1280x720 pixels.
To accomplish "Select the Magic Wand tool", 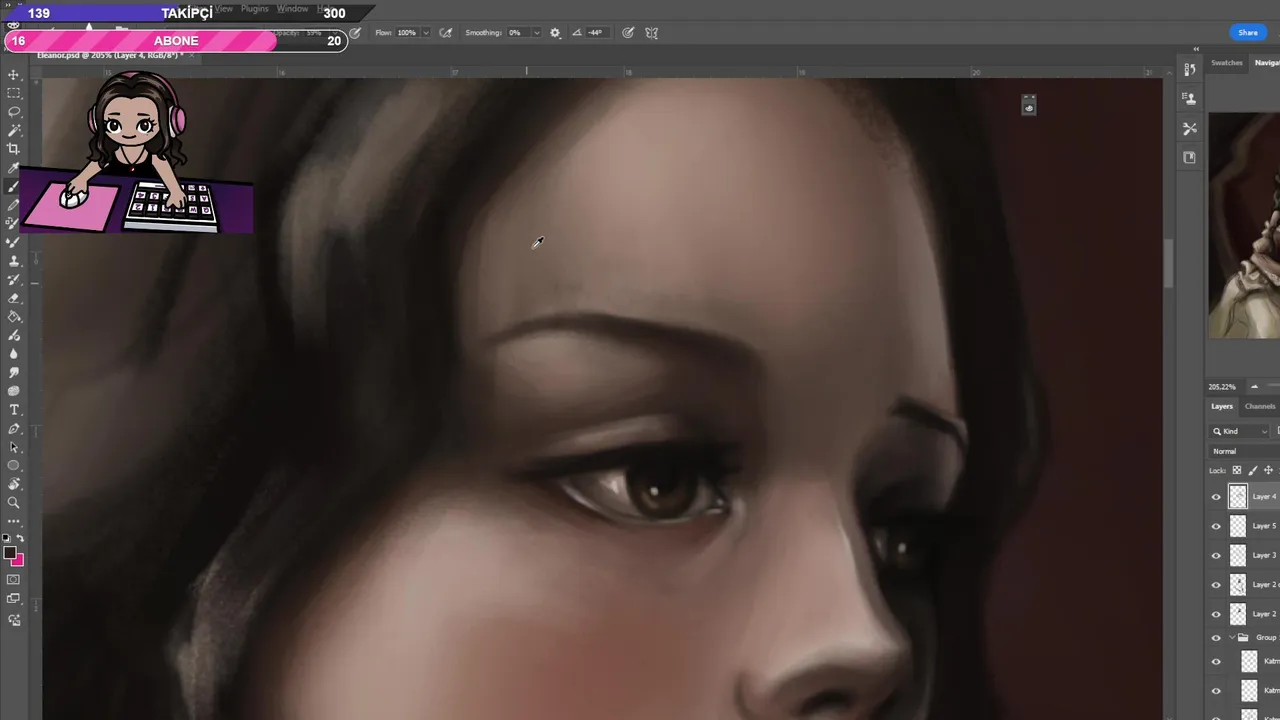I will (14, 130).
